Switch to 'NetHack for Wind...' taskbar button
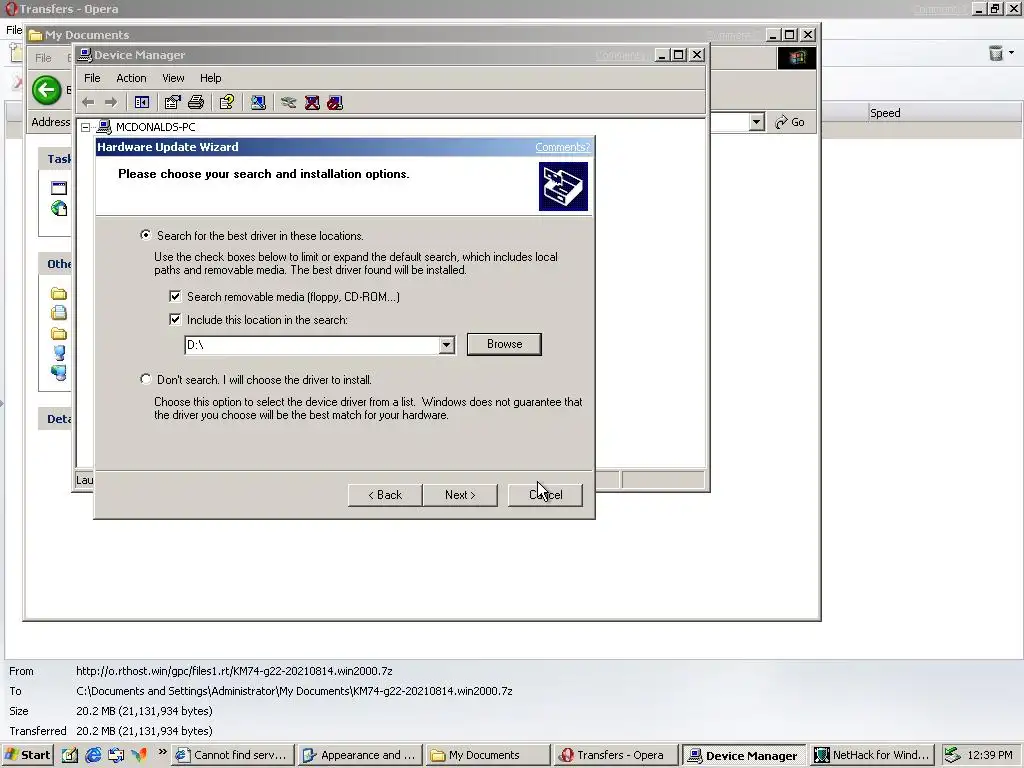1024x768 pixels. point(872,755)
